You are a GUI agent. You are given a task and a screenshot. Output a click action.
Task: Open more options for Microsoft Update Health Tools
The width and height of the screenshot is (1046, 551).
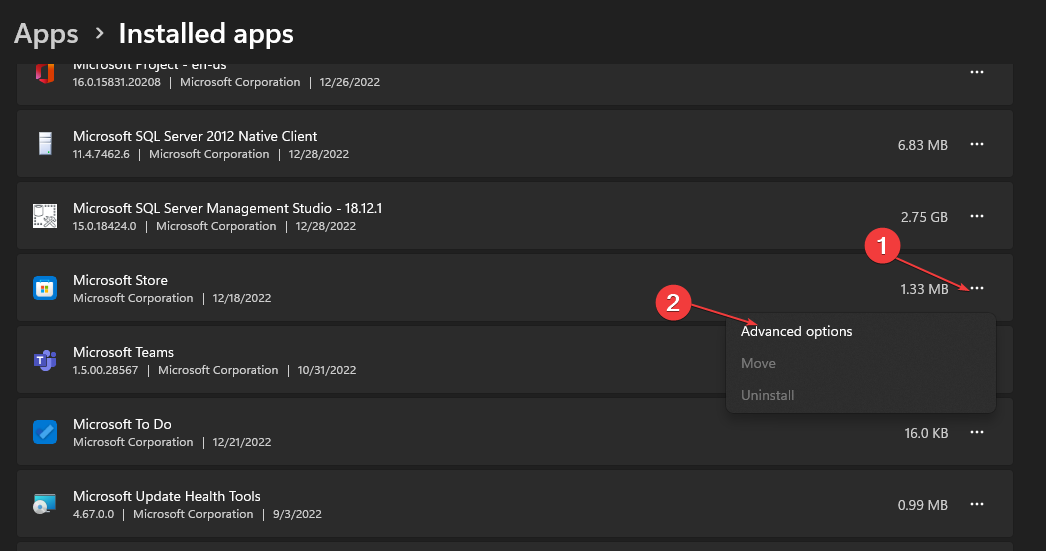click(x=977, y=504)
